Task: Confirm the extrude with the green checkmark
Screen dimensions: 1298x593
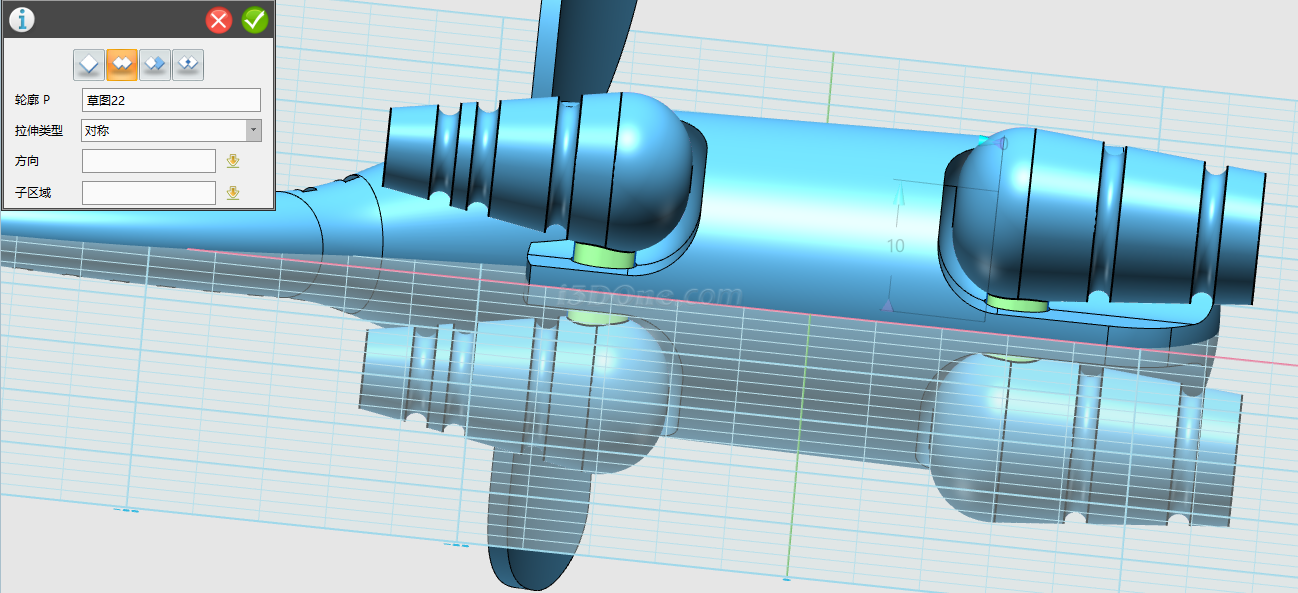Action: (254, 20)
